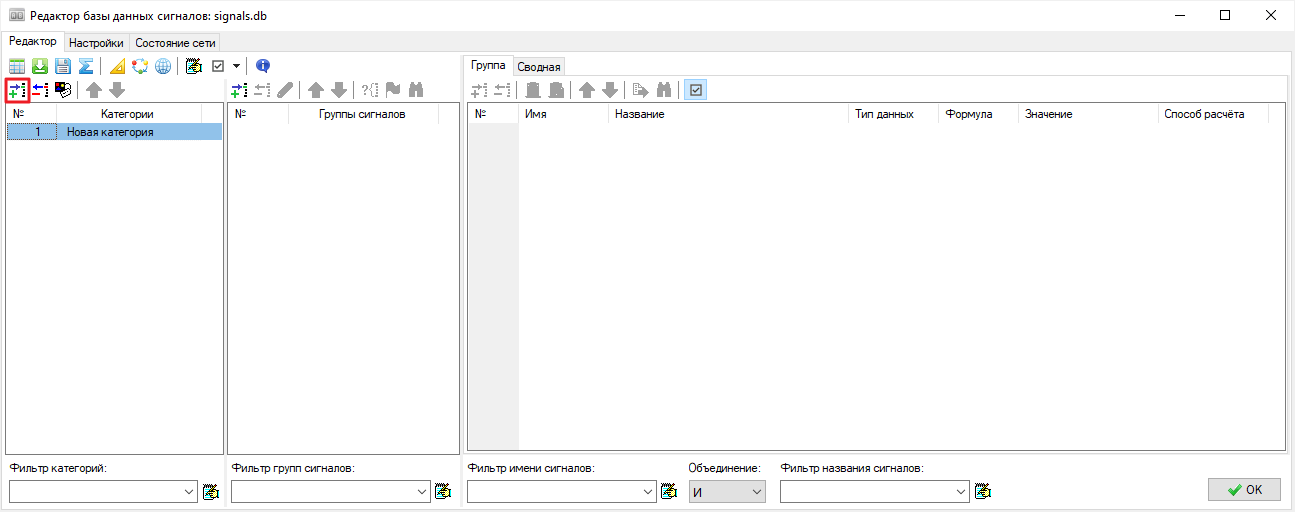1295x512 pixels.
Task: Click the blue info icon
Action: pyautogui.click(x=263, y=66)
